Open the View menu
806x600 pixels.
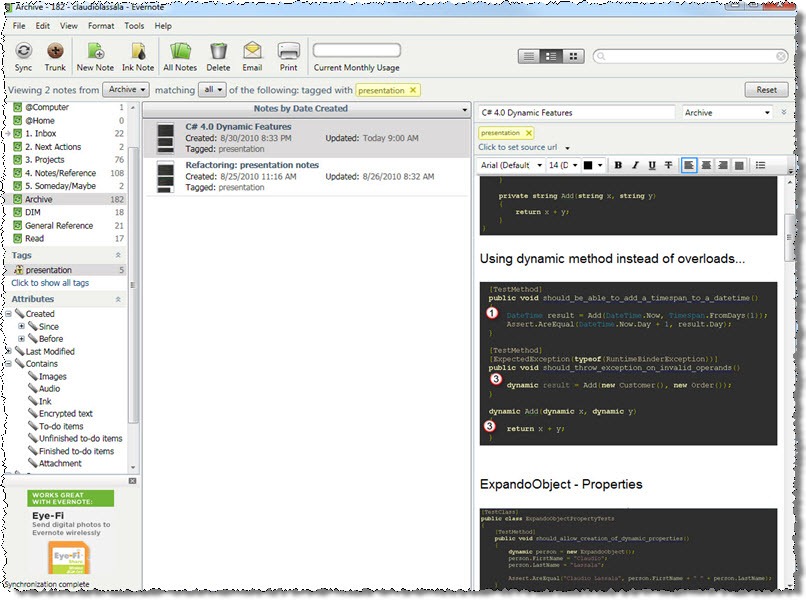click(68, 26)
